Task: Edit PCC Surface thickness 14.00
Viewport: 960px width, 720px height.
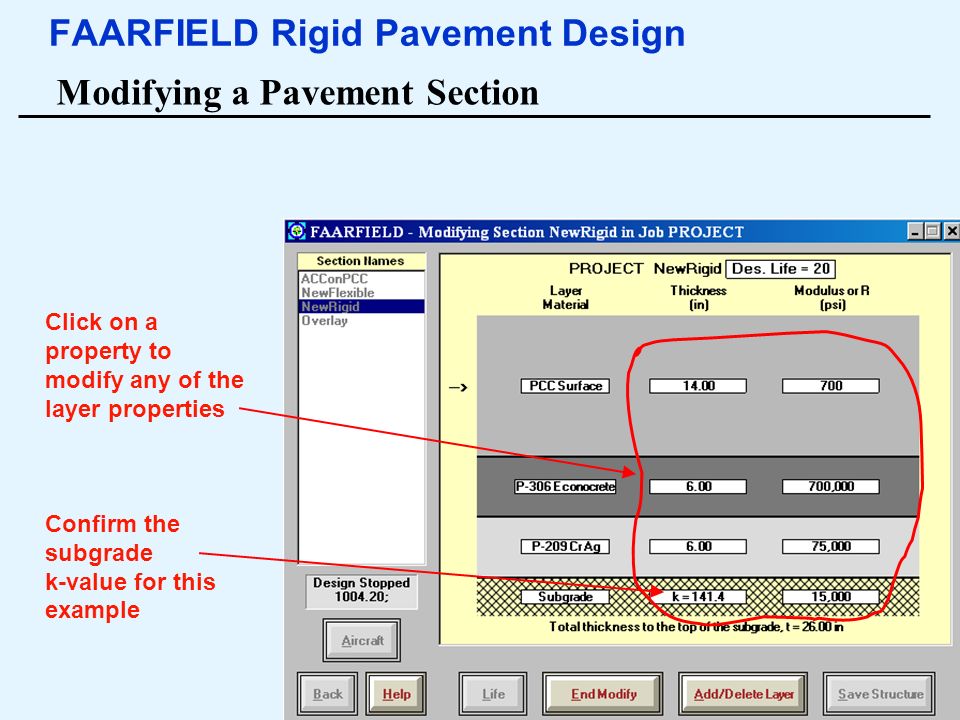Action: pyautogui.click(x=698, y=386)
